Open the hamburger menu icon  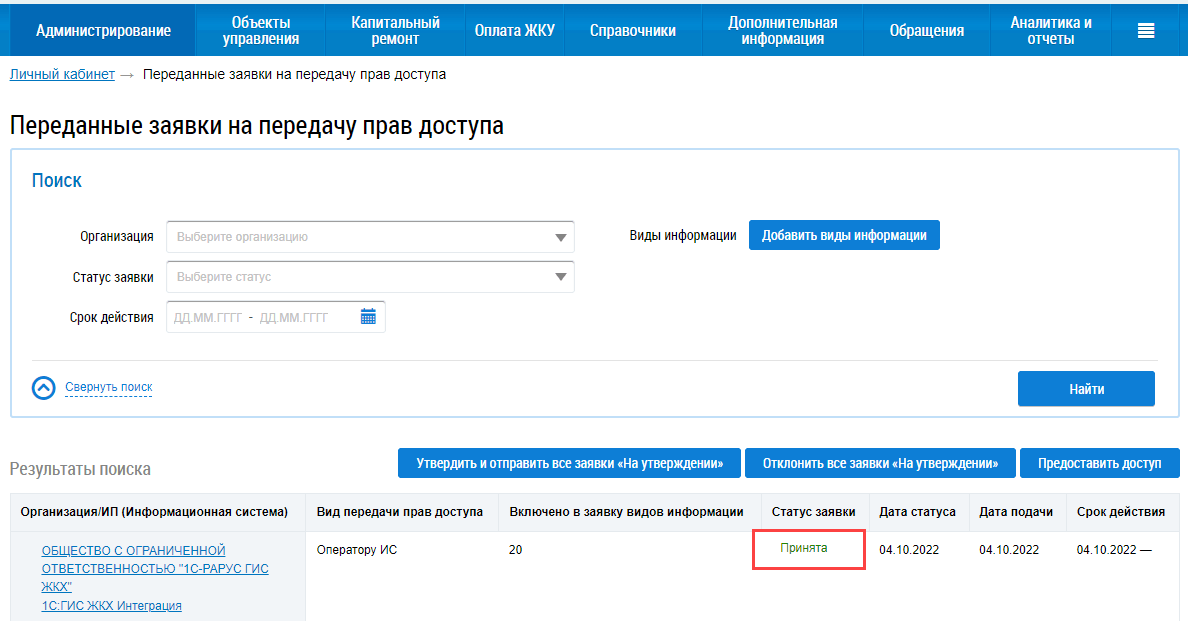tap(1146, 31)
